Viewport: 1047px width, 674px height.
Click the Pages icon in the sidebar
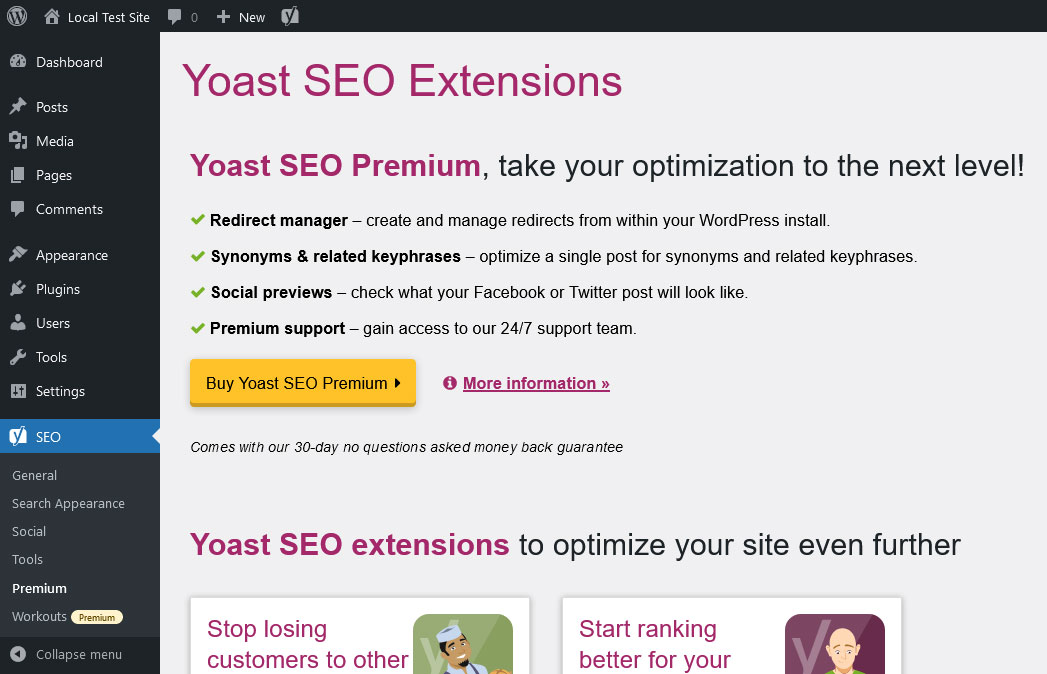[22, 175]
